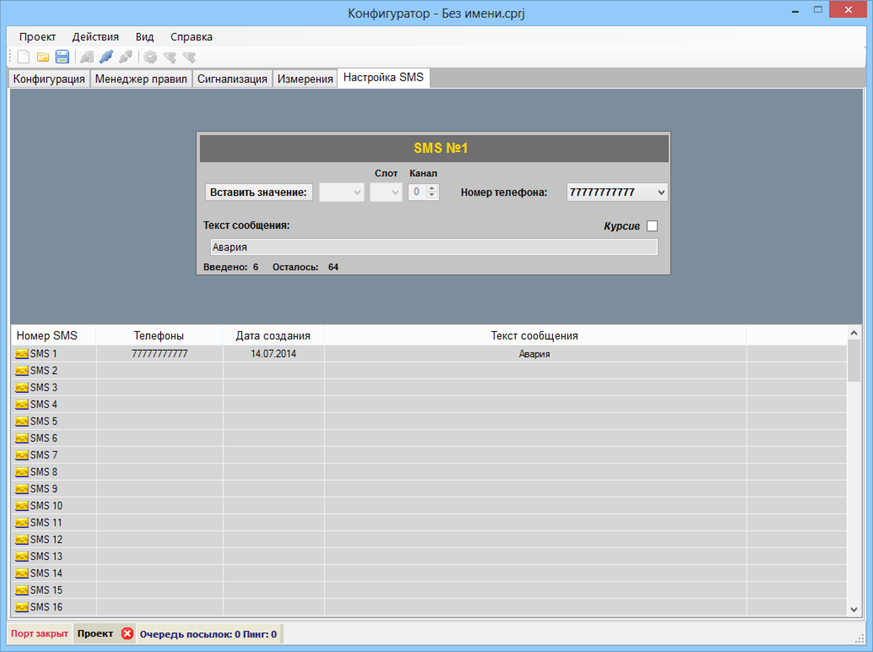Click the SMS №1 panel header
This screenshot has width=873, height=652.
coord(434,148)
